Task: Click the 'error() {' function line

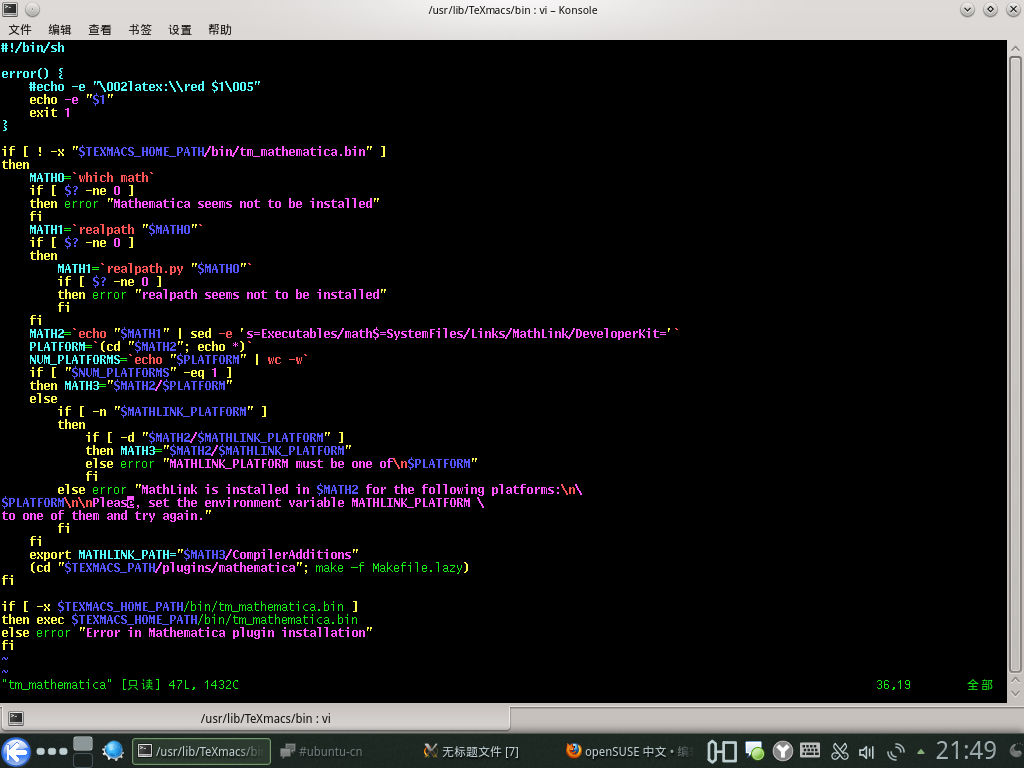Action: 33,74
